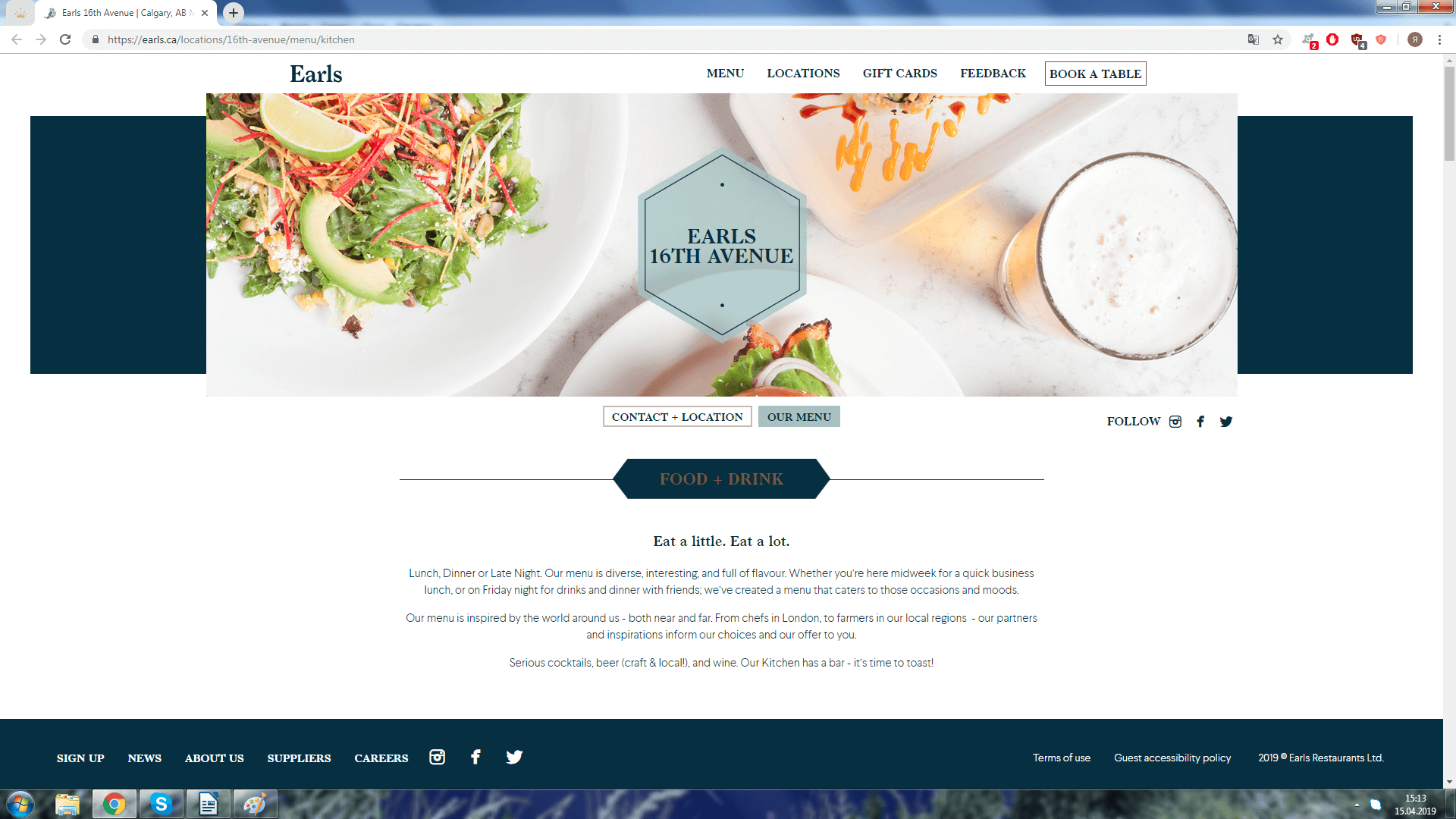Open the MENU navigation item
Image resolution: width=1456 pixels, height=819 pixels.
[725, 73]
